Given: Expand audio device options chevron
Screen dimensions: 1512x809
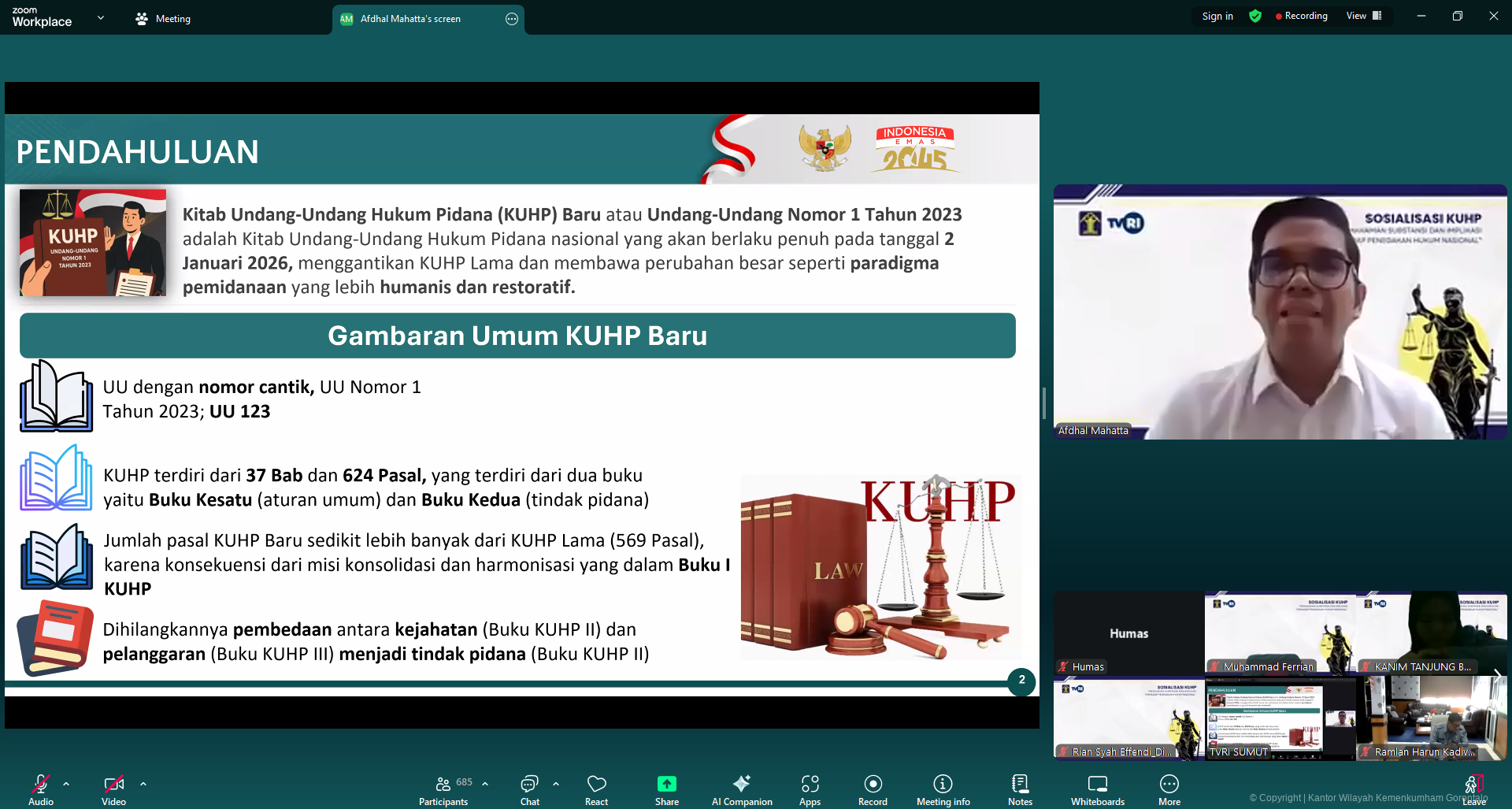Looking at the screenshot, I should [66, 783].
